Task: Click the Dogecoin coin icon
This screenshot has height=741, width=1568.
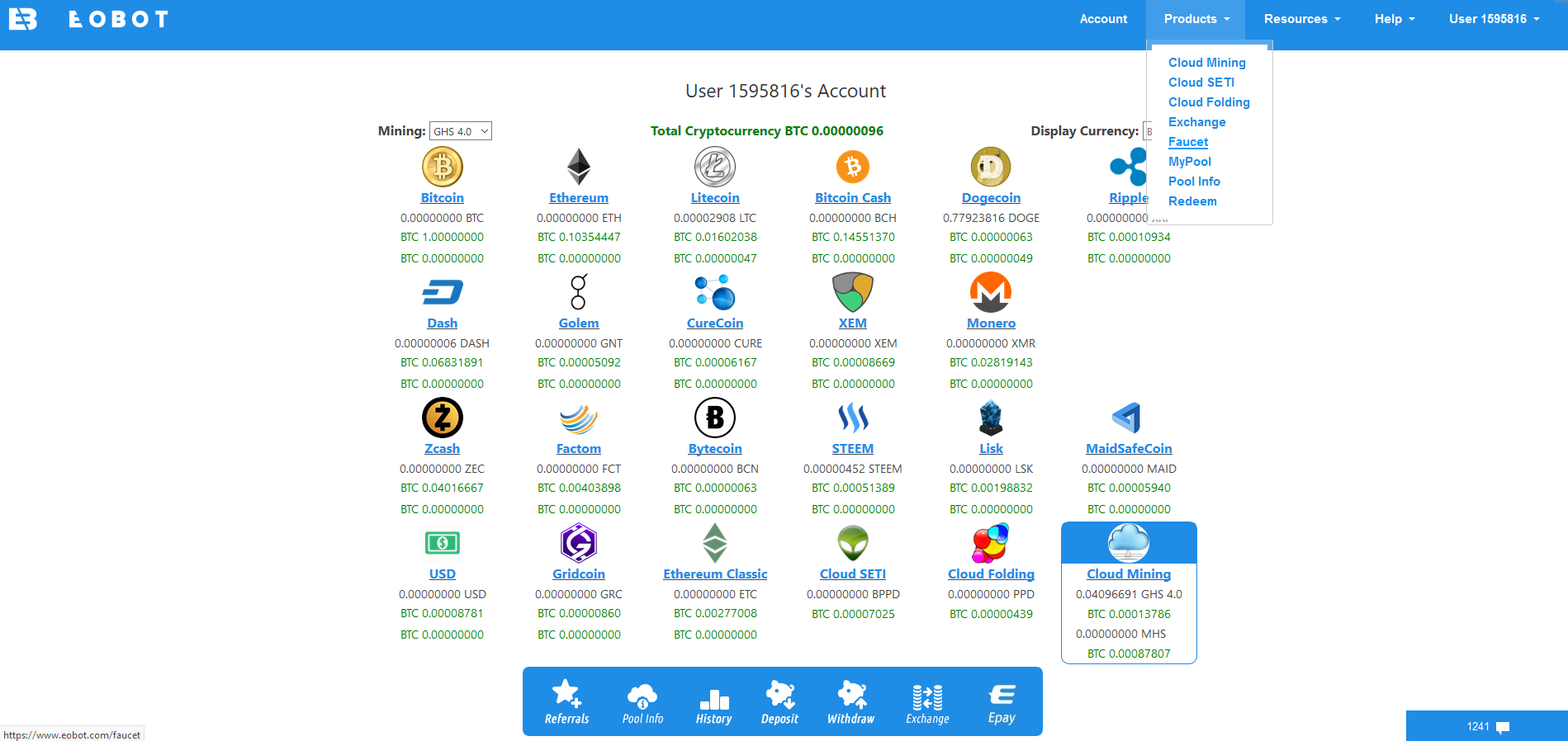Action: pos(991,167)
